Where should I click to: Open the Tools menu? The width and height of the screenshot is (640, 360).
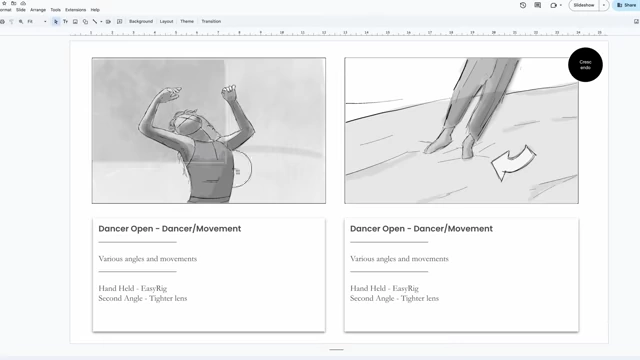(56, 10)
